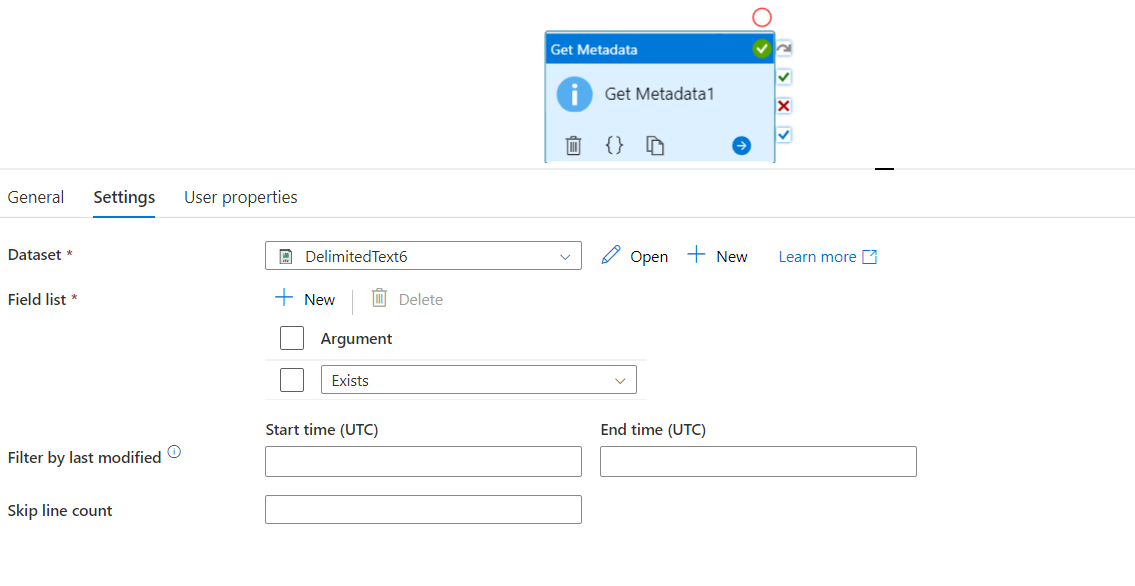Open the DelimitedText6 dataset with pencil button

click(x=635, y=255)
